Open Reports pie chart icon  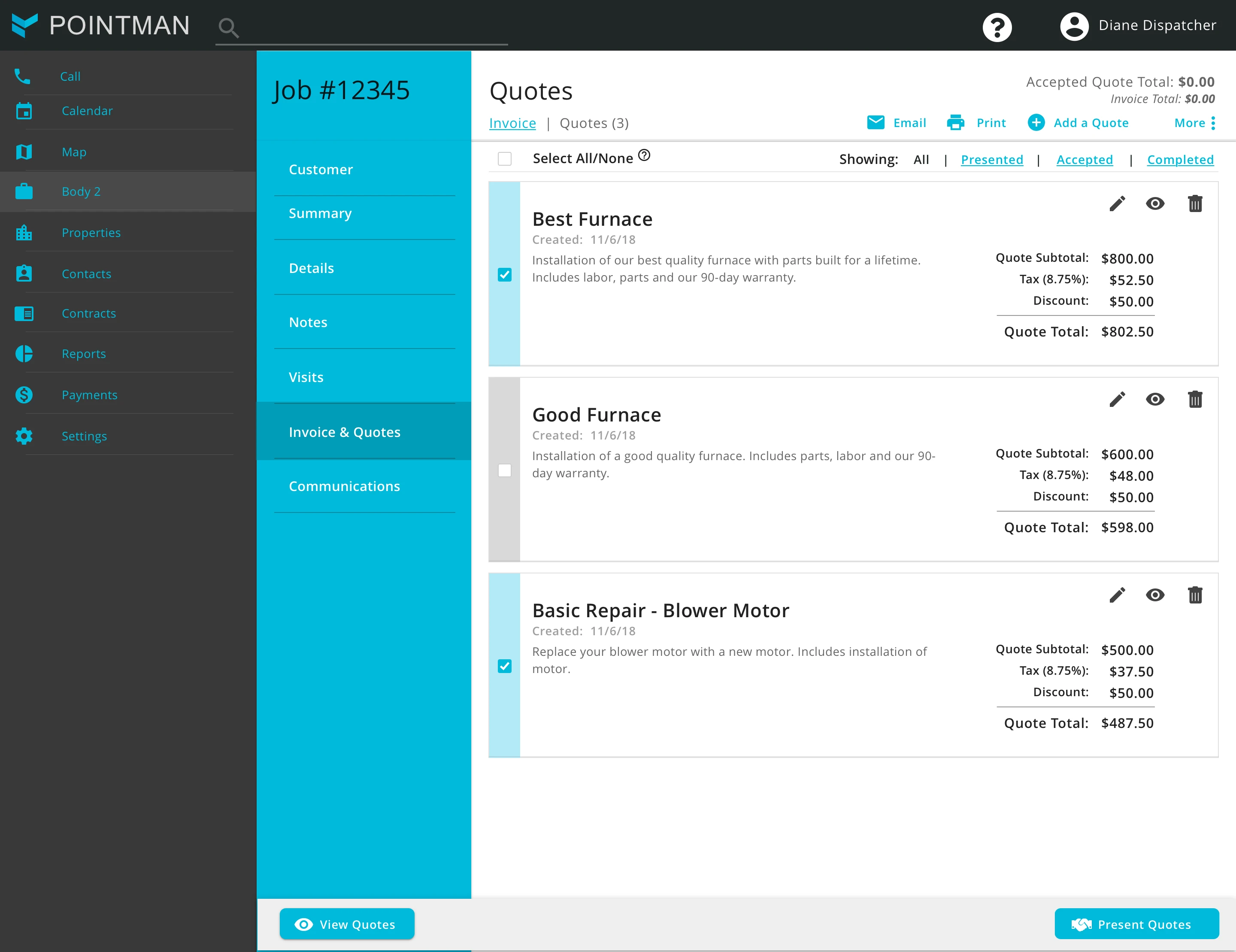click(x=24, y=354)
